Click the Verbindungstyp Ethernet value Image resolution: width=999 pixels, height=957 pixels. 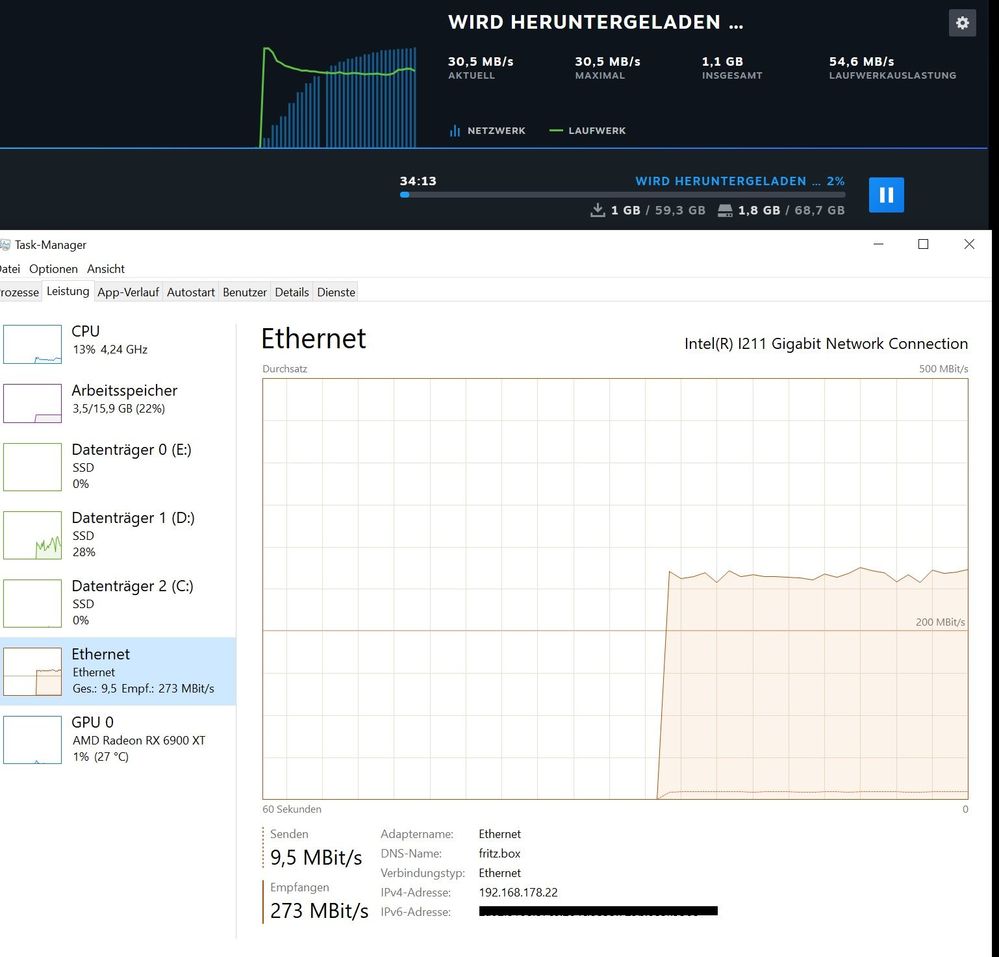click(x=500, y=873)
